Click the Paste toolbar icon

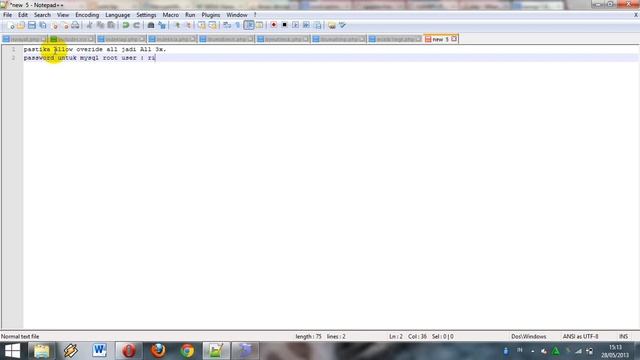point(111,25)
